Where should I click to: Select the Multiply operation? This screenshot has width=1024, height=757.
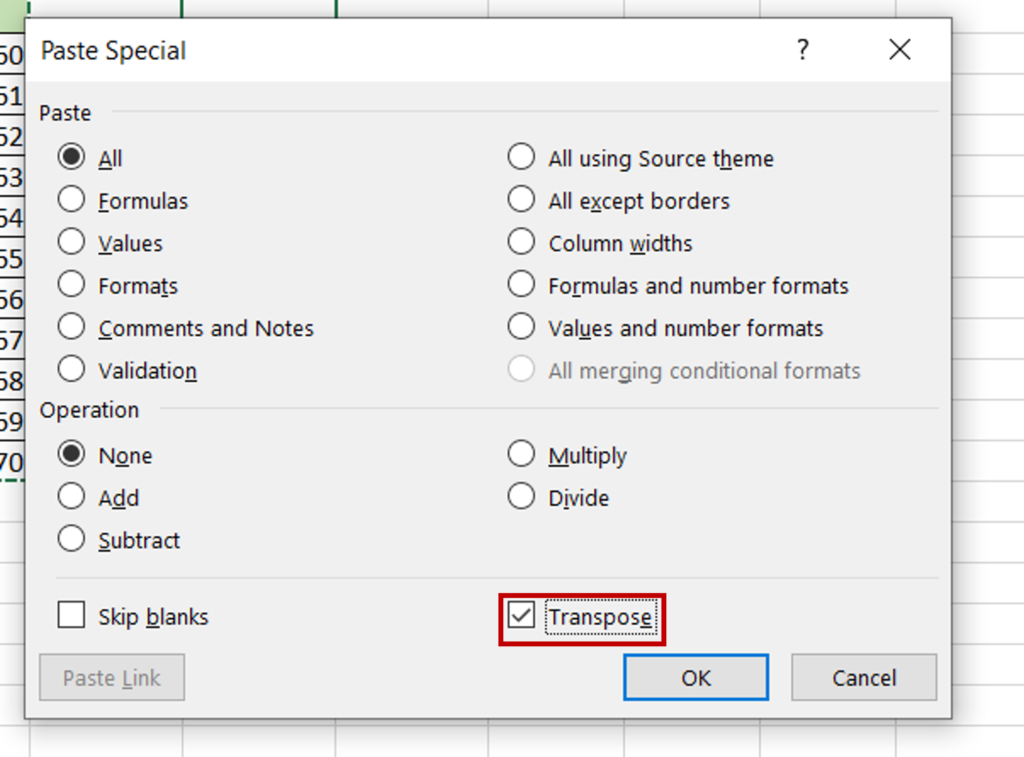pyautogui.click(x=521, y=453)
